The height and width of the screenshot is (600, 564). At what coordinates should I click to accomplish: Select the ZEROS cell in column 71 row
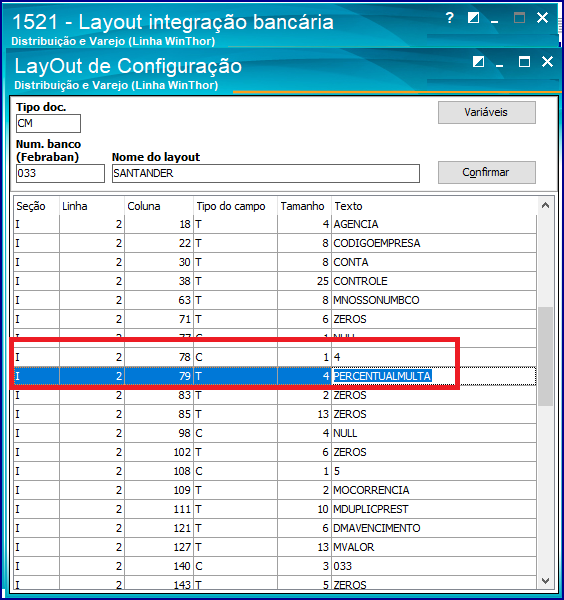(434, 319)
